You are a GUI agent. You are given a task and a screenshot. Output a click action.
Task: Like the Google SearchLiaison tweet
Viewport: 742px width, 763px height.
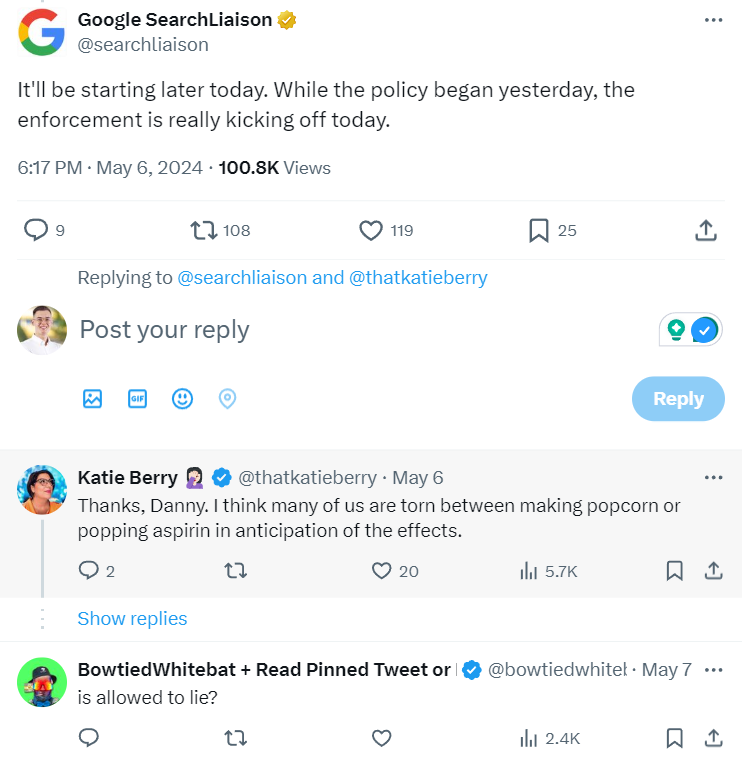coord(371,230)
